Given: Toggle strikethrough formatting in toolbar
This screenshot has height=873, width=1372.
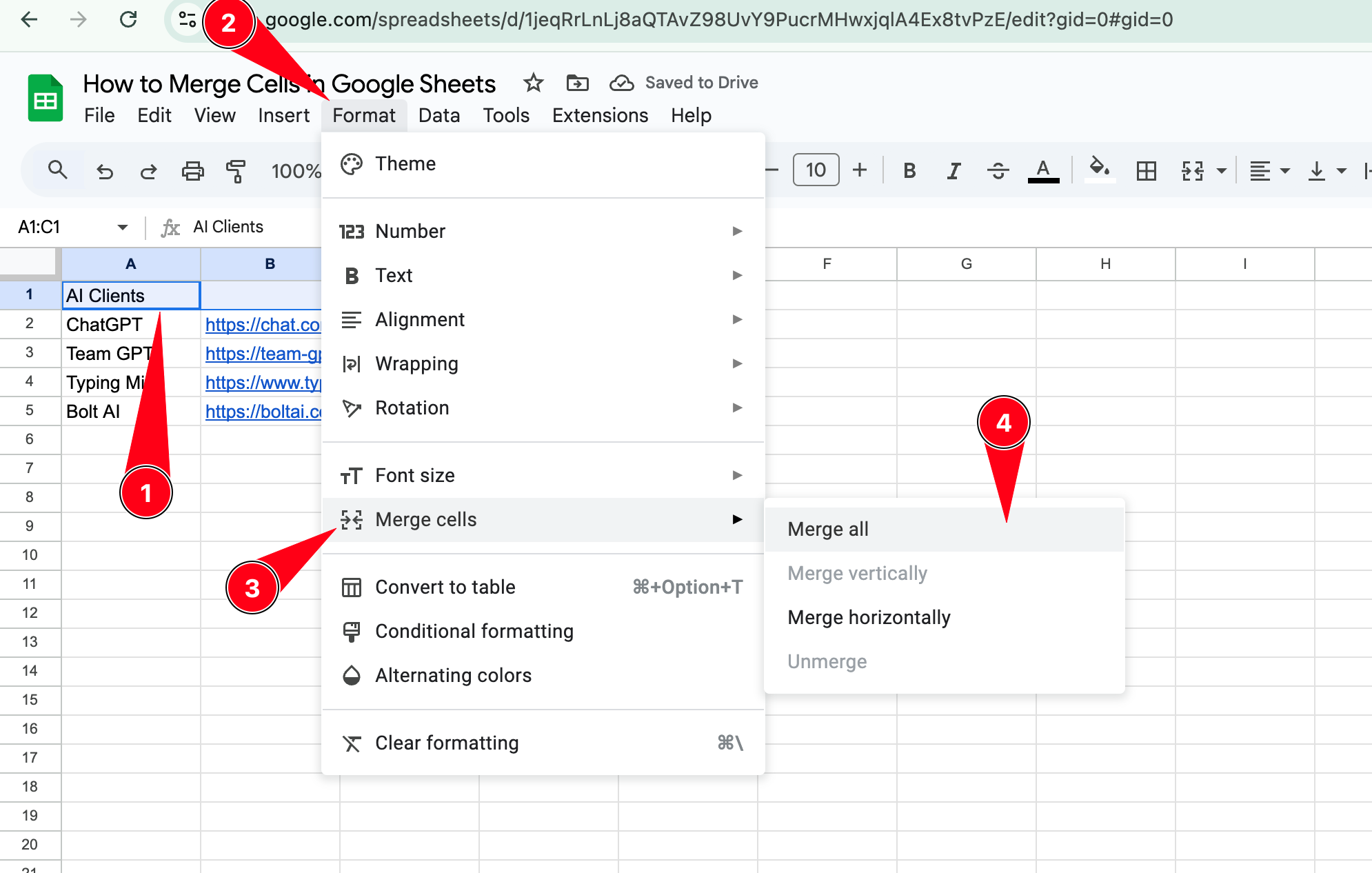Looking at the screenshot, I should [x=998, y=170].
